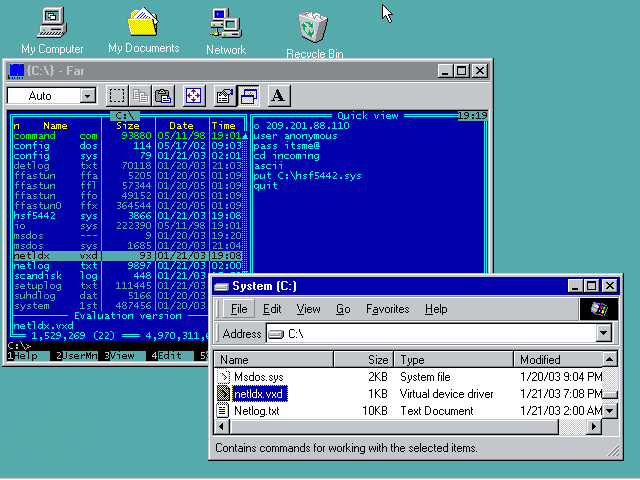Click the vertical scrollbar down arrow in Explorer

[x=610, y=410]
